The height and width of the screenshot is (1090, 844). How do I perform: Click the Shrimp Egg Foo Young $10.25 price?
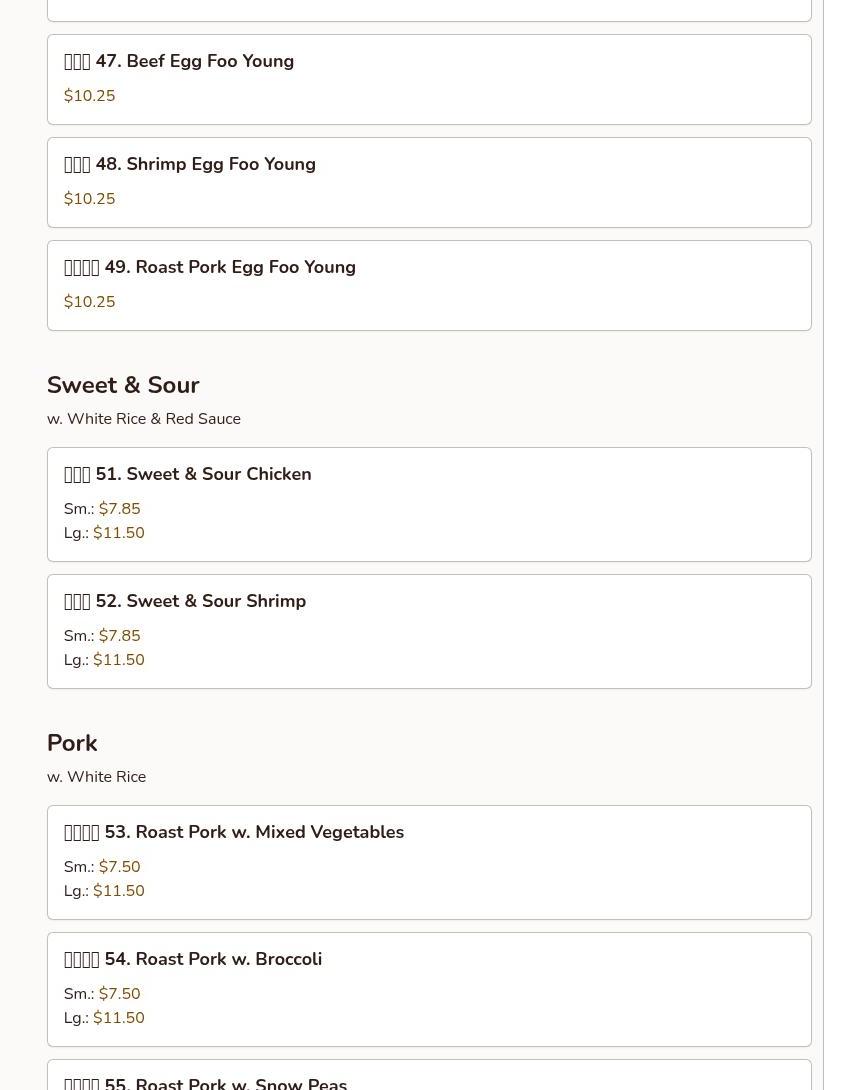(x=90, y=199)
